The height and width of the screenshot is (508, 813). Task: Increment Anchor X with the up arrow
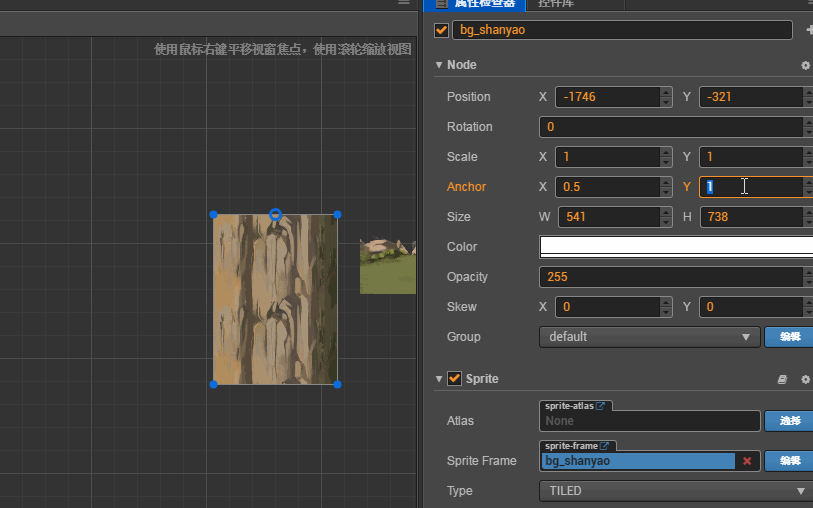[666, 182]
